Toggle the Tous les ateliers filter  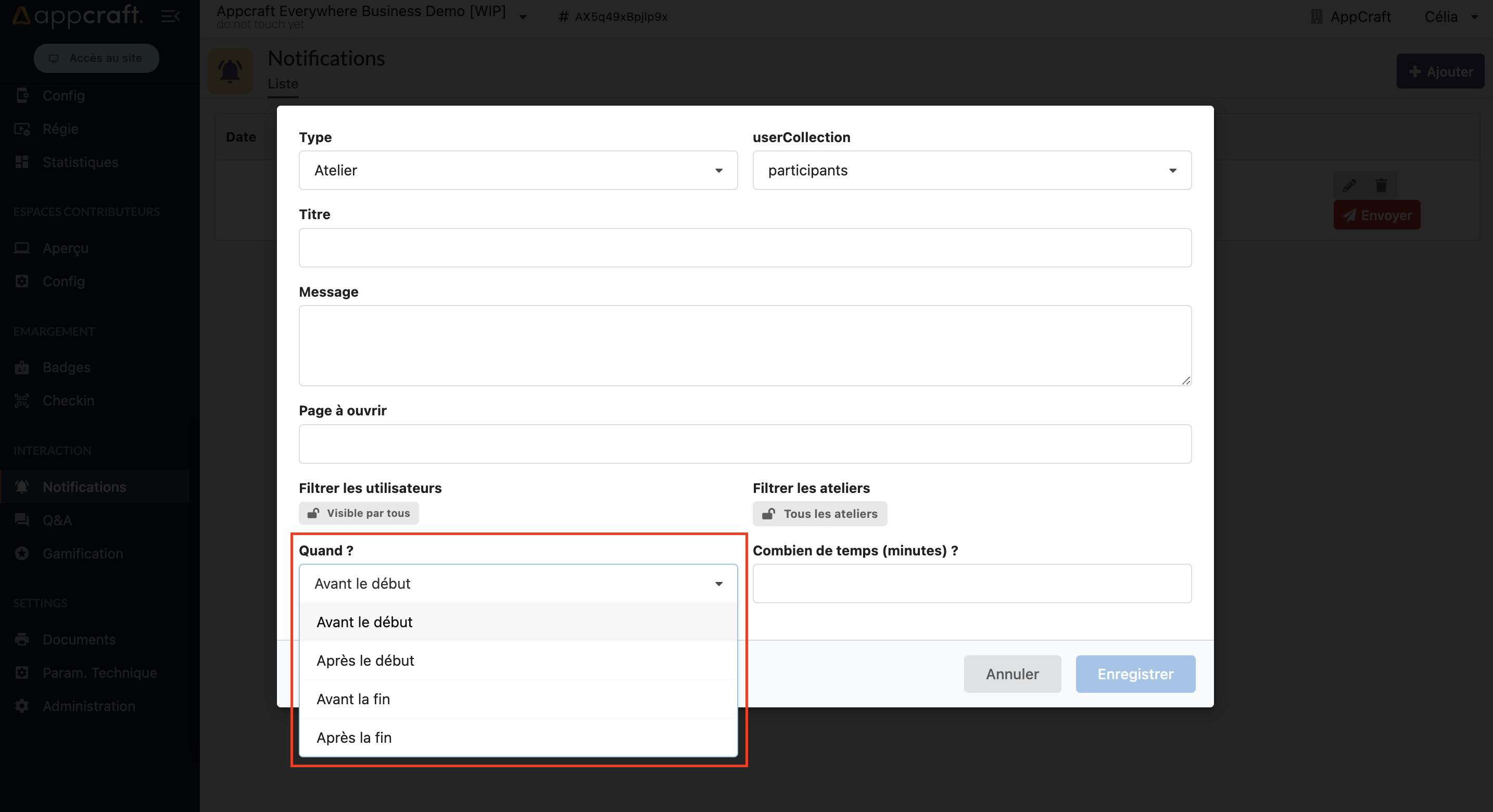[x=819, y=514]
